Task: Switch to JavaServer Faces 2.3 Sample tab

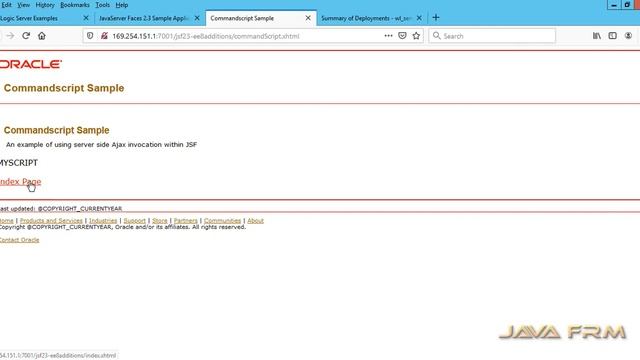Action: (149, 18)
